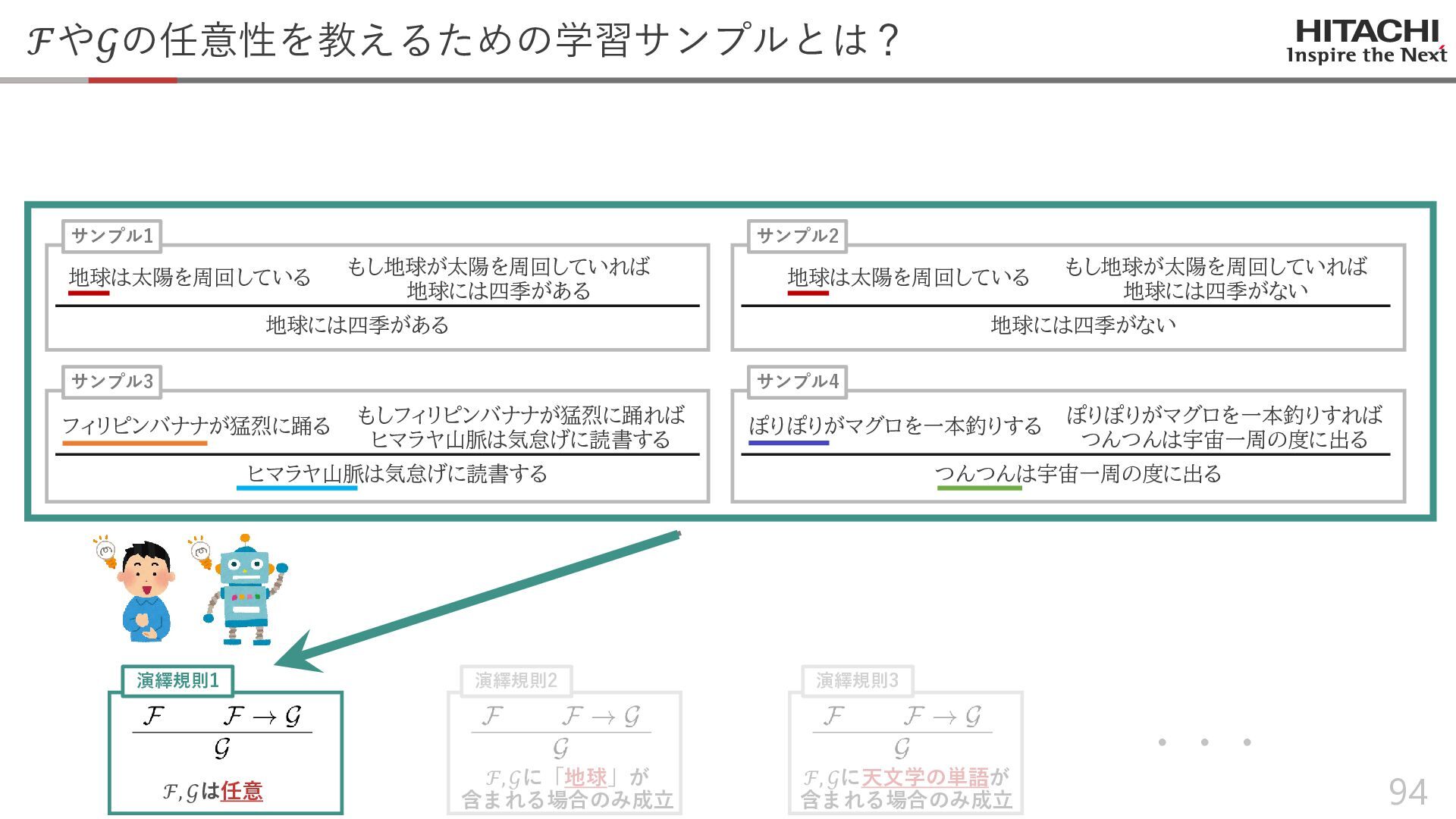1456x819 pixels.
Task: Select the サンプル4 label tab
Action: [x=797, y=381]
